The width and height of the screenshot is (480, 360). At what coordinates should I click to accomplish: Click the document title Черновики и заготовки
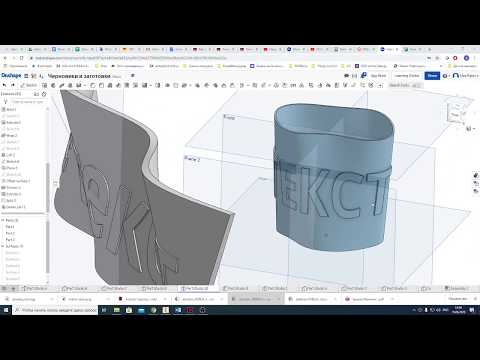[79, 76]
